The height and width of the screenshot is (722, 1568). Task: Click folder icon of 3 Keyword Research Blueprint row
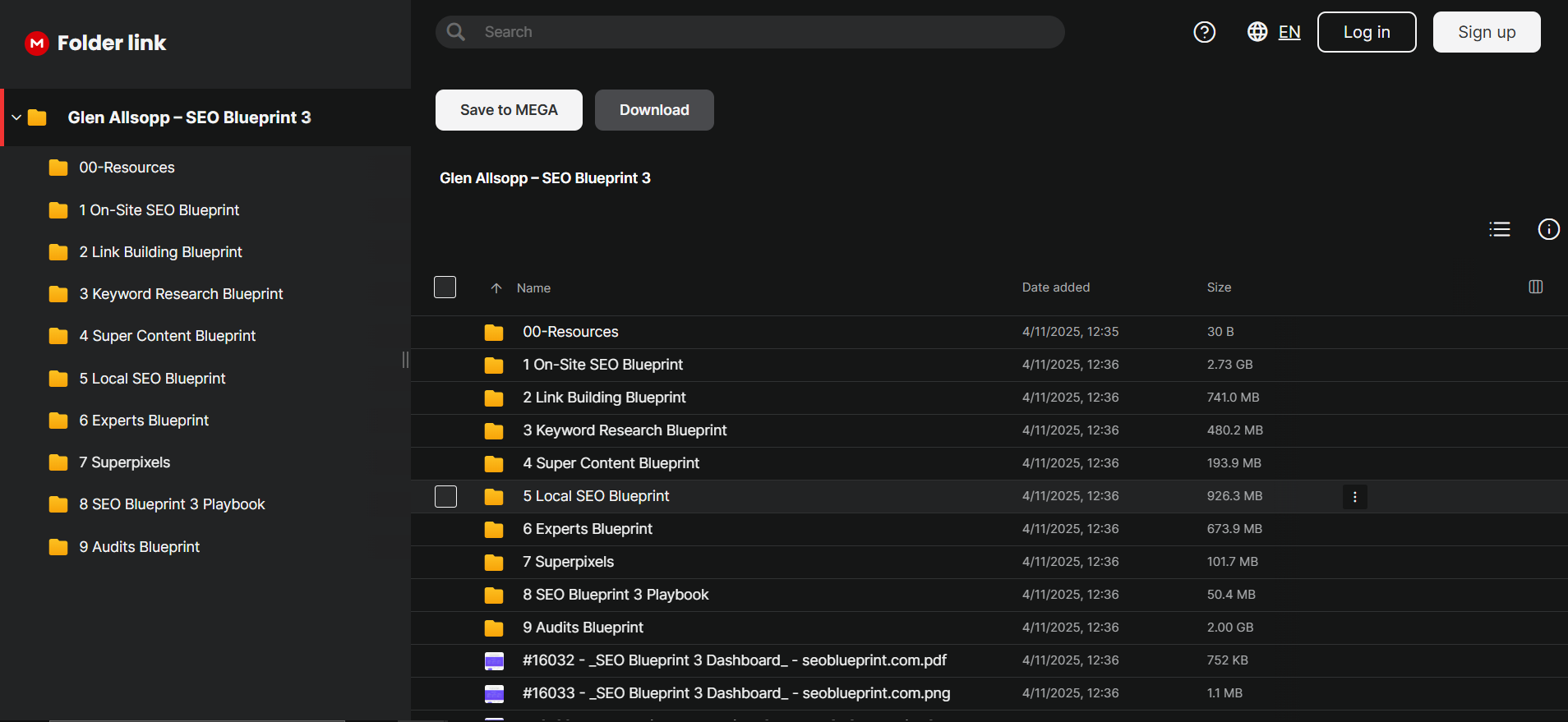pos(494,431)
